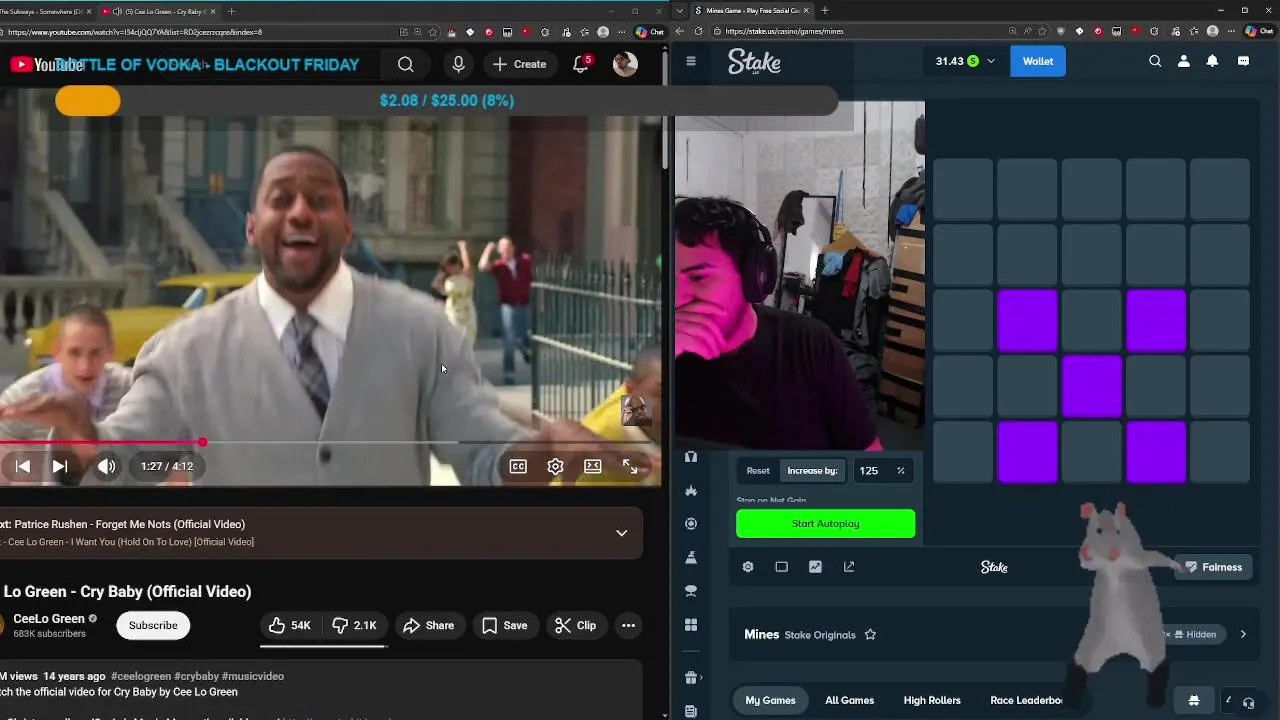The width and height of the screenshot is (1280, 720).
Task: Open the video player settings gear
Action: pyautogui.click(x=555, y=466)
